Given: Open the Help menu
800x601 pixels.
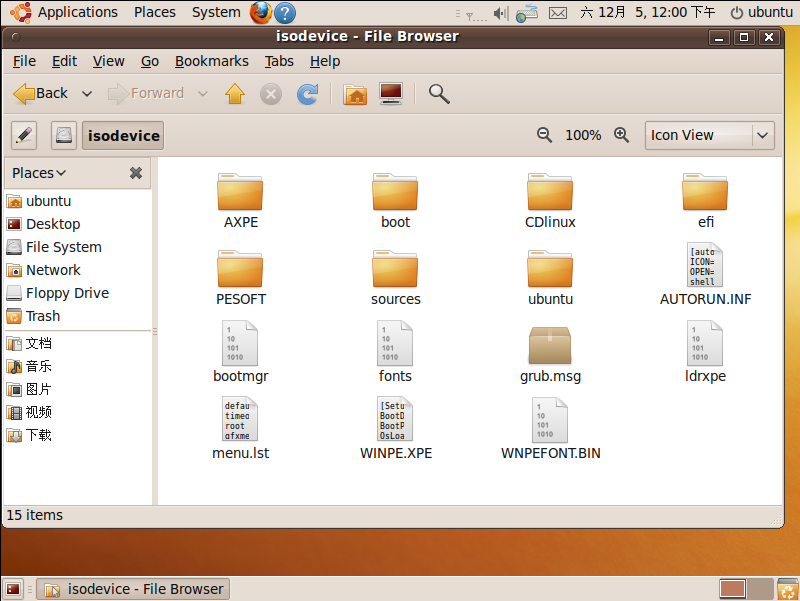Looking at the screenshot, I should 324,61.
